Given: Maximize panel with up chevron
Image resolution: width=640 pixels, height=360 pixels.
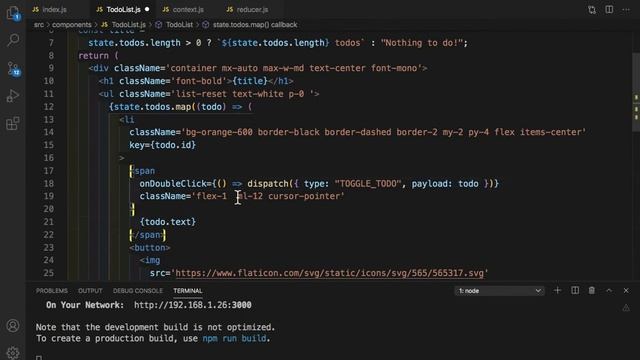Looking at the screenshot, I should tap(609, 291).
